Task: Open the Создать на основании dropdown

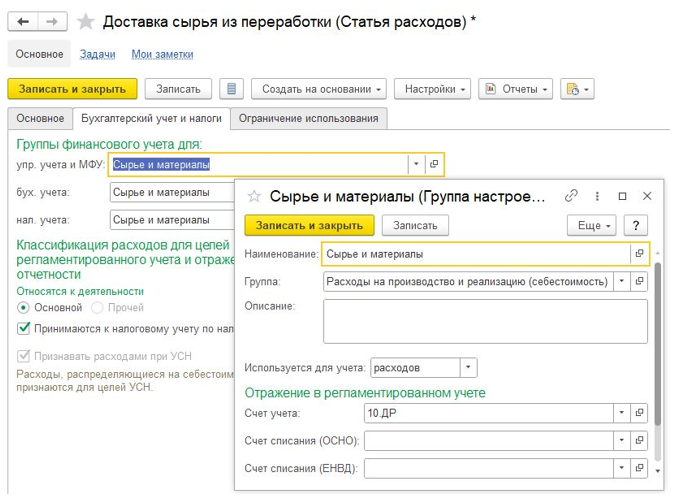Action: 319,89
